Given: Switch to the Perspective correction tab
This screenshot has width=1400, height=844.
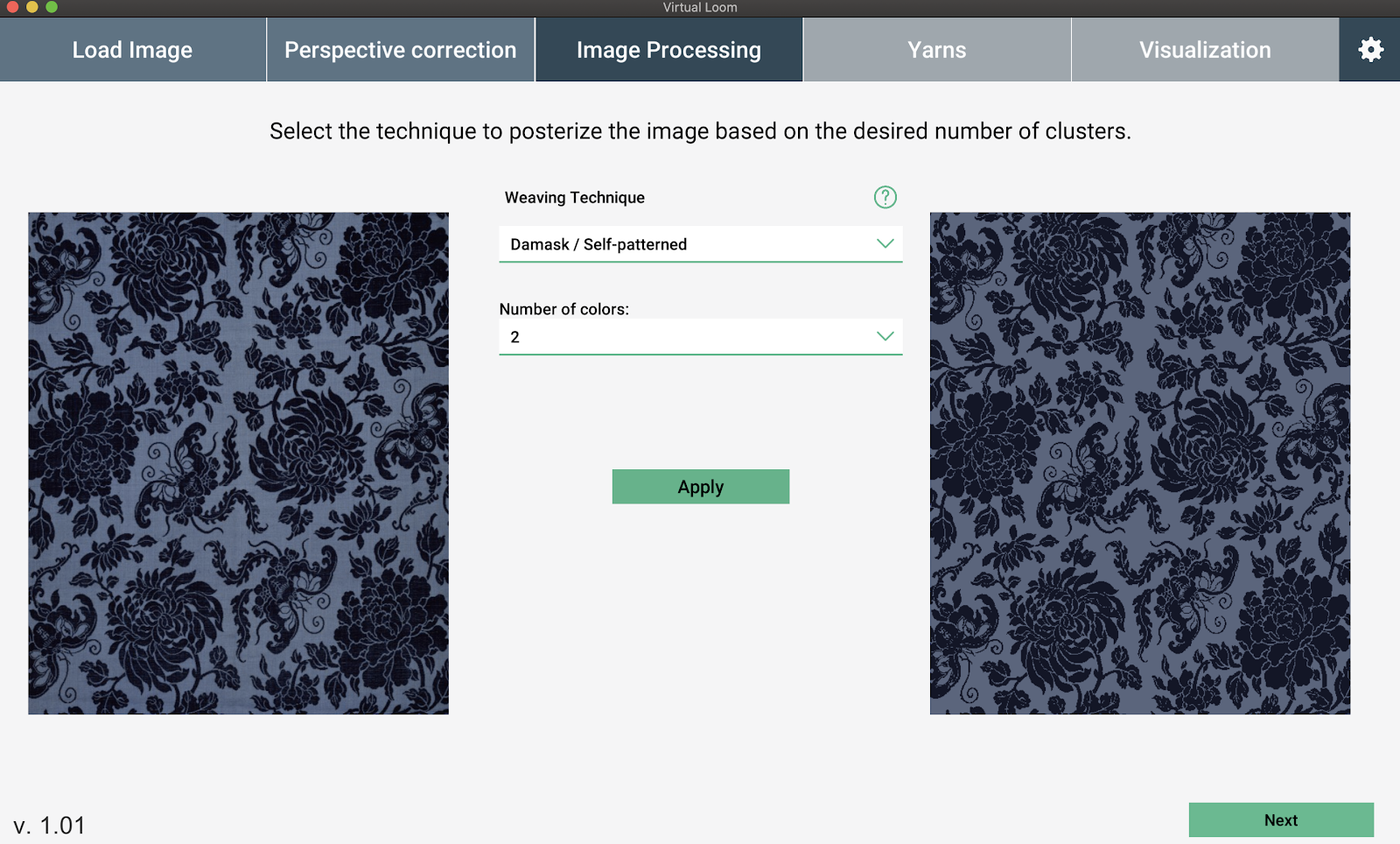Looking at the screenshot, I should [401, 50].
